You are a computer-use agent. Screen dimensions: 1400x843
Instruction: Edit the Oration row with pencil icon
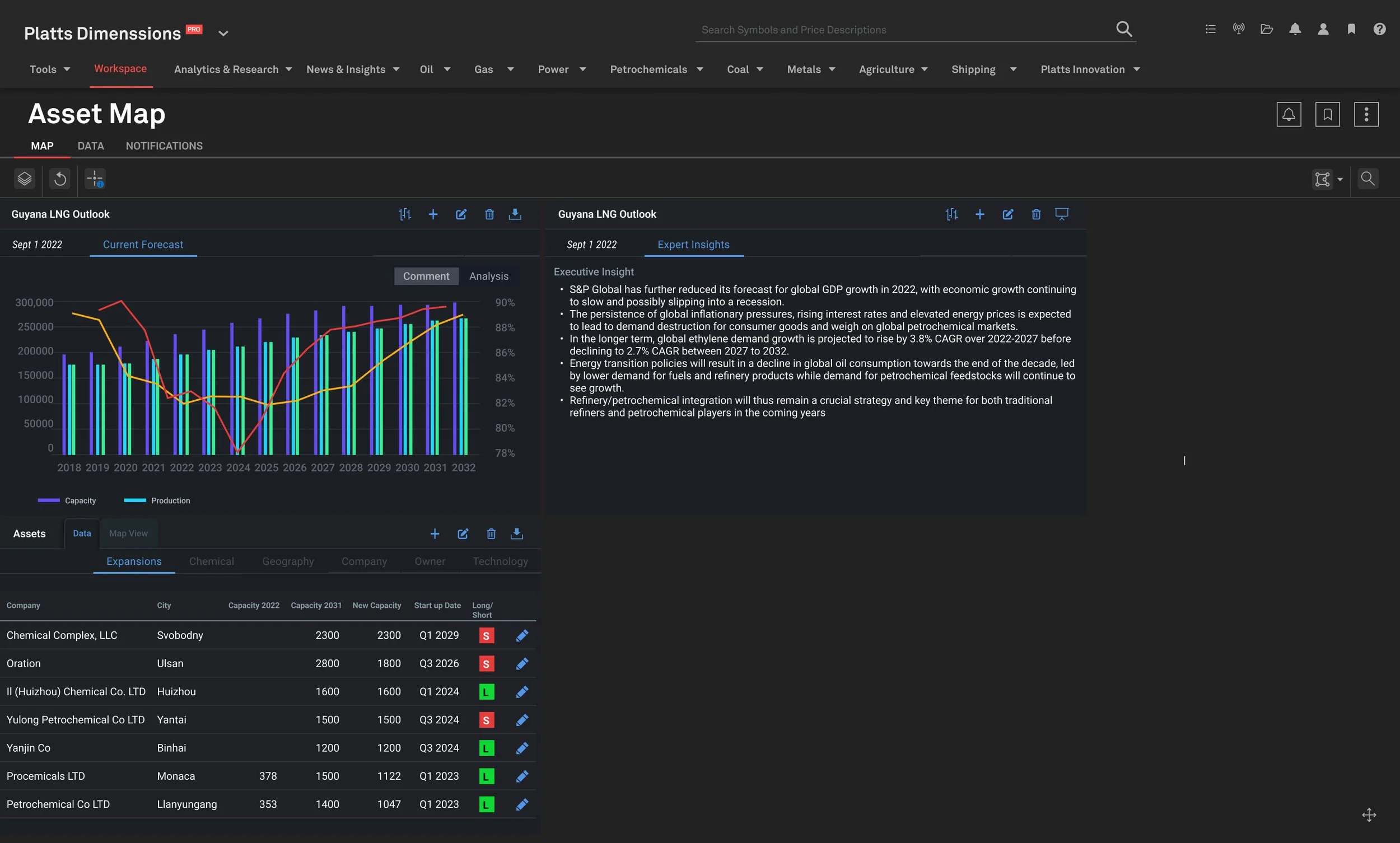tap(522, 663)
